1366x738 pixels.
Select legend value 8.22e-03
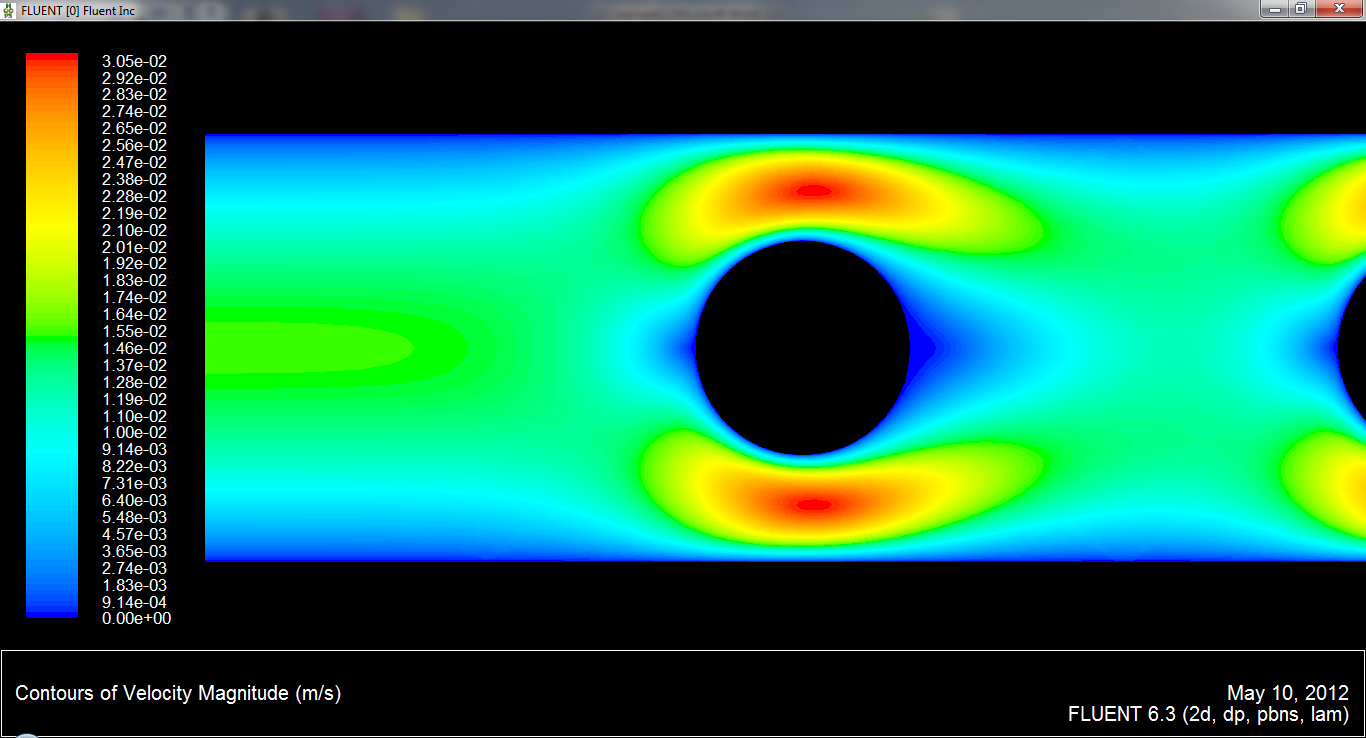pyautogui.click(x=135, y=467)
